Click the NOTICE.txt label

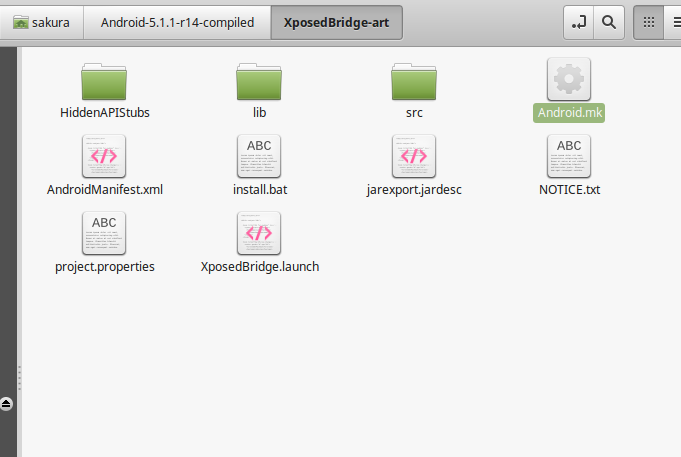[x=569, y=189]
